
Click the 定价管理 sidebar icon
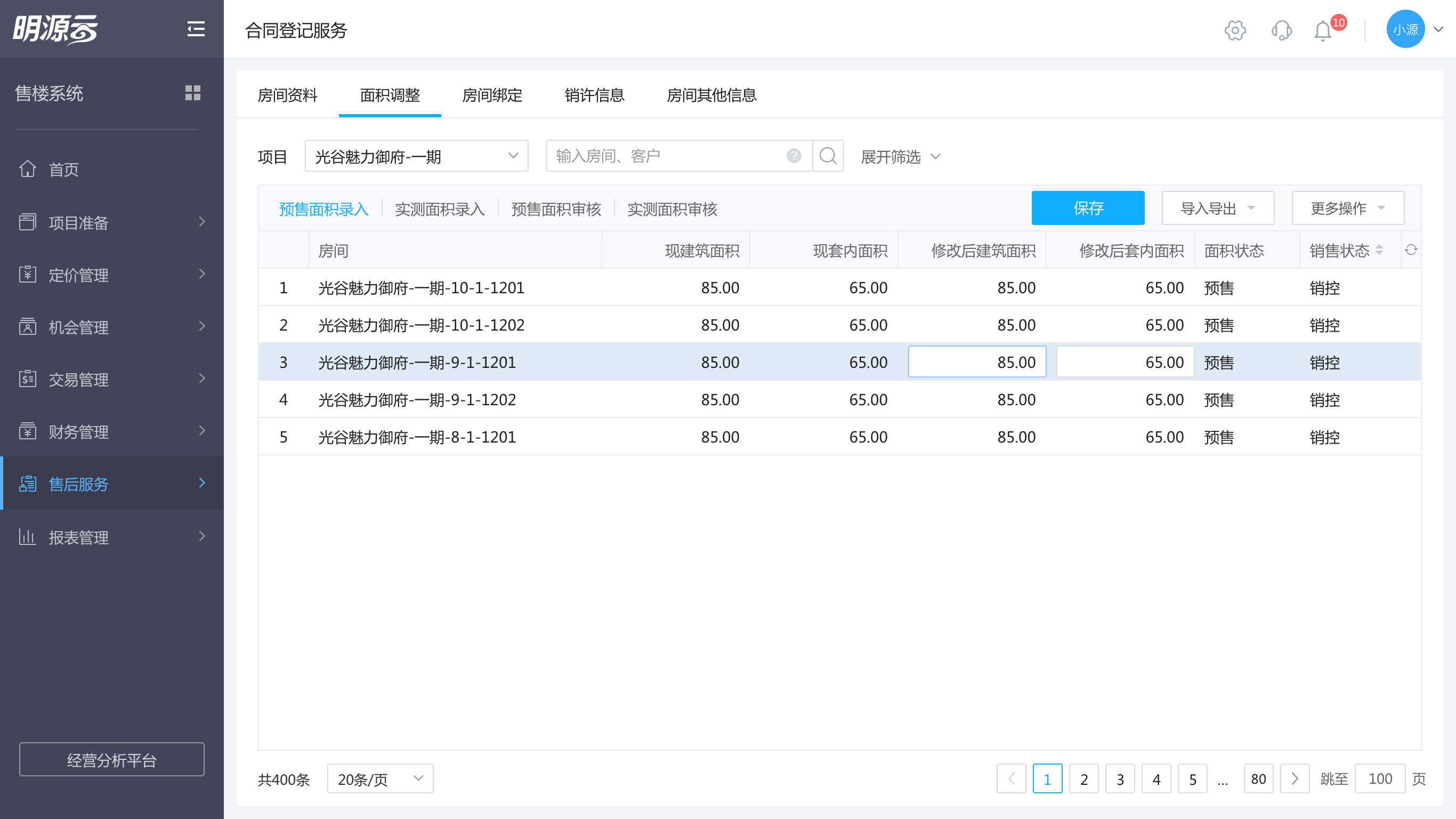click(x=28, y=274)
